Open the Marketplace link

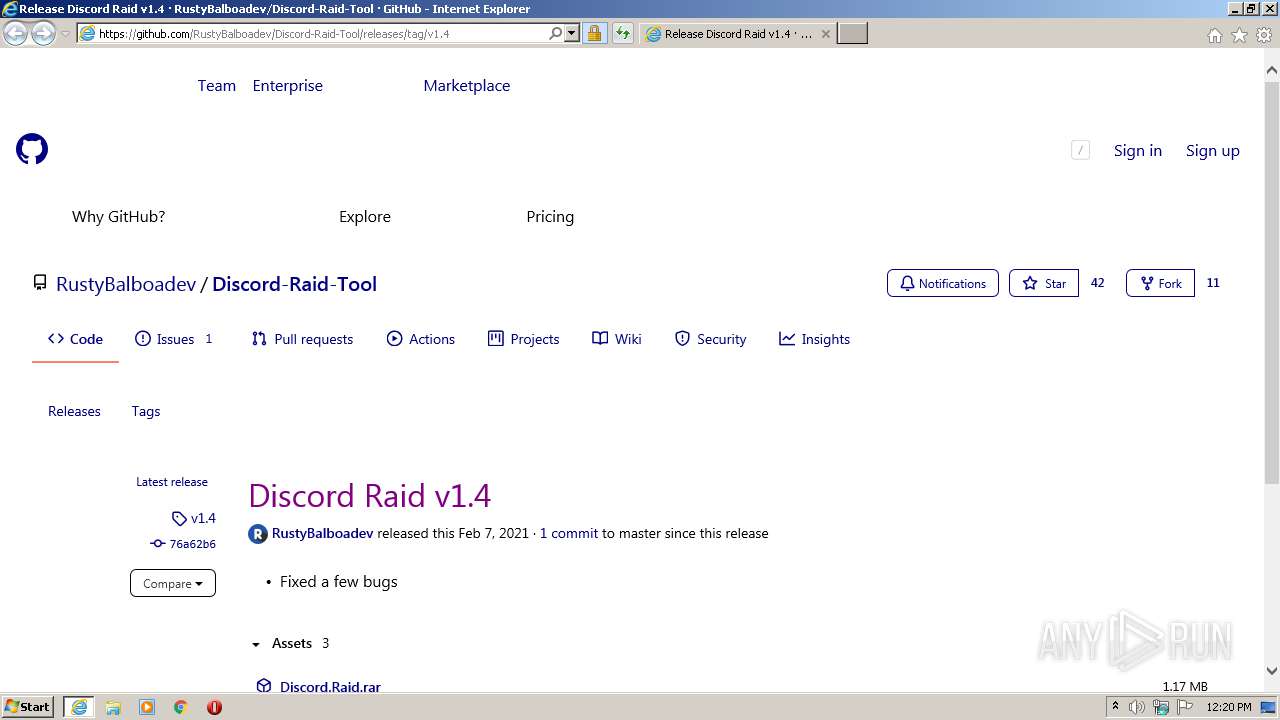(x=467, y=86)
